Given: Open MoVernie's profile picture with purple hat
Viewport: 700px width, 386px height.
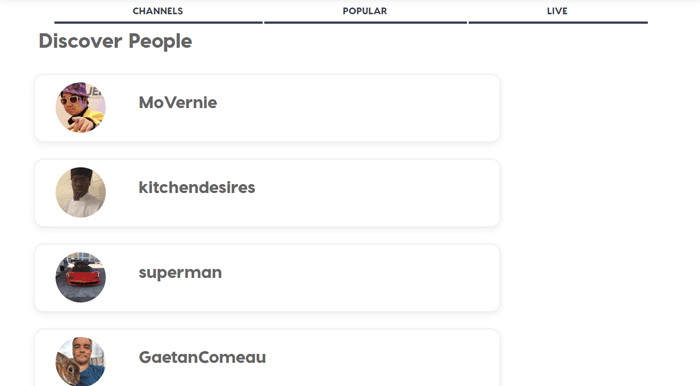Looking at the screenshot, I should (80, 107).
